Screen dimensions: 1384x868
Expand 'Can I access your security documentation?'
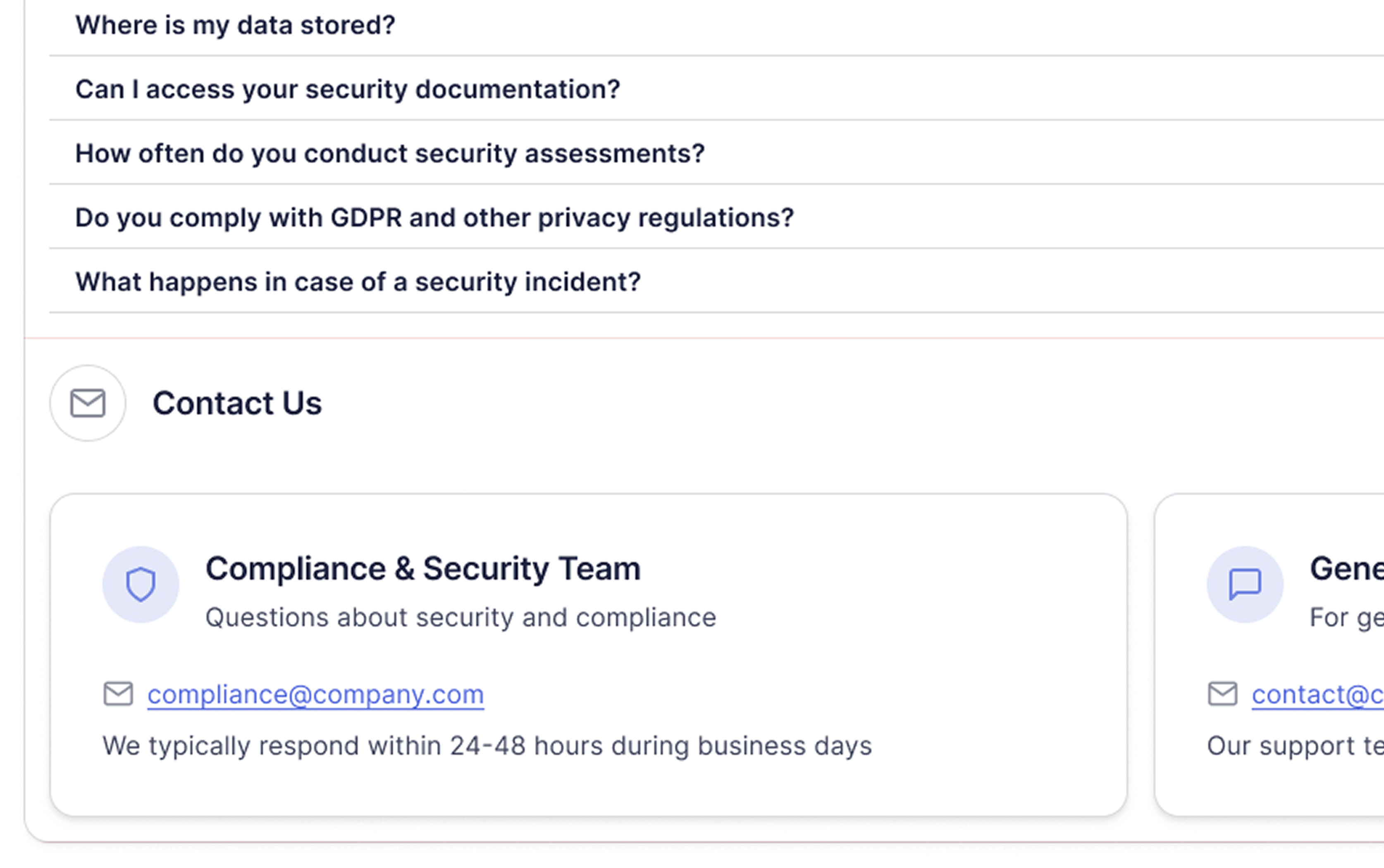point(347,90)
